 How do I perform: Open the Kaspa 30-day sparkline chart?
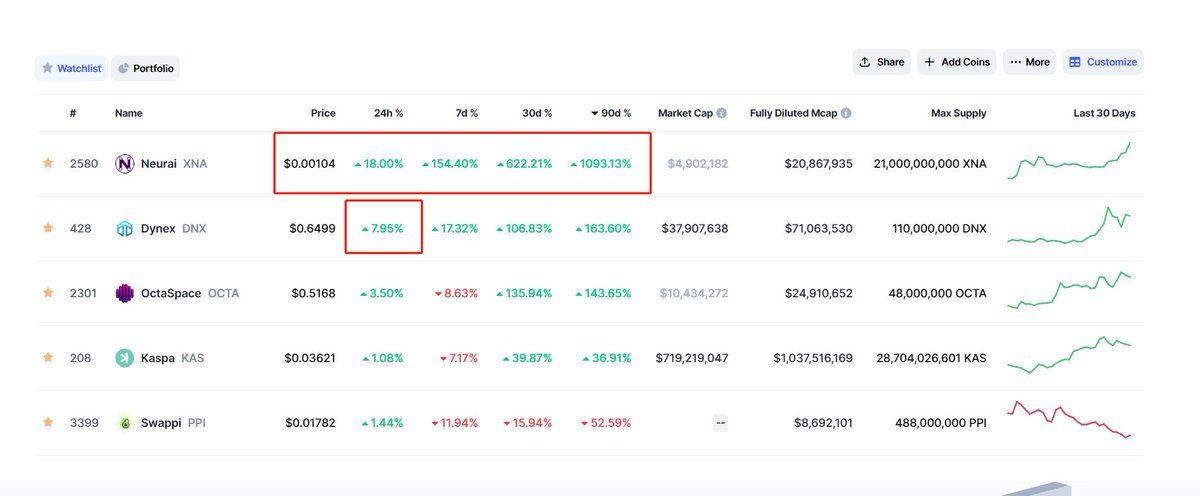(x=1069, y=355)
